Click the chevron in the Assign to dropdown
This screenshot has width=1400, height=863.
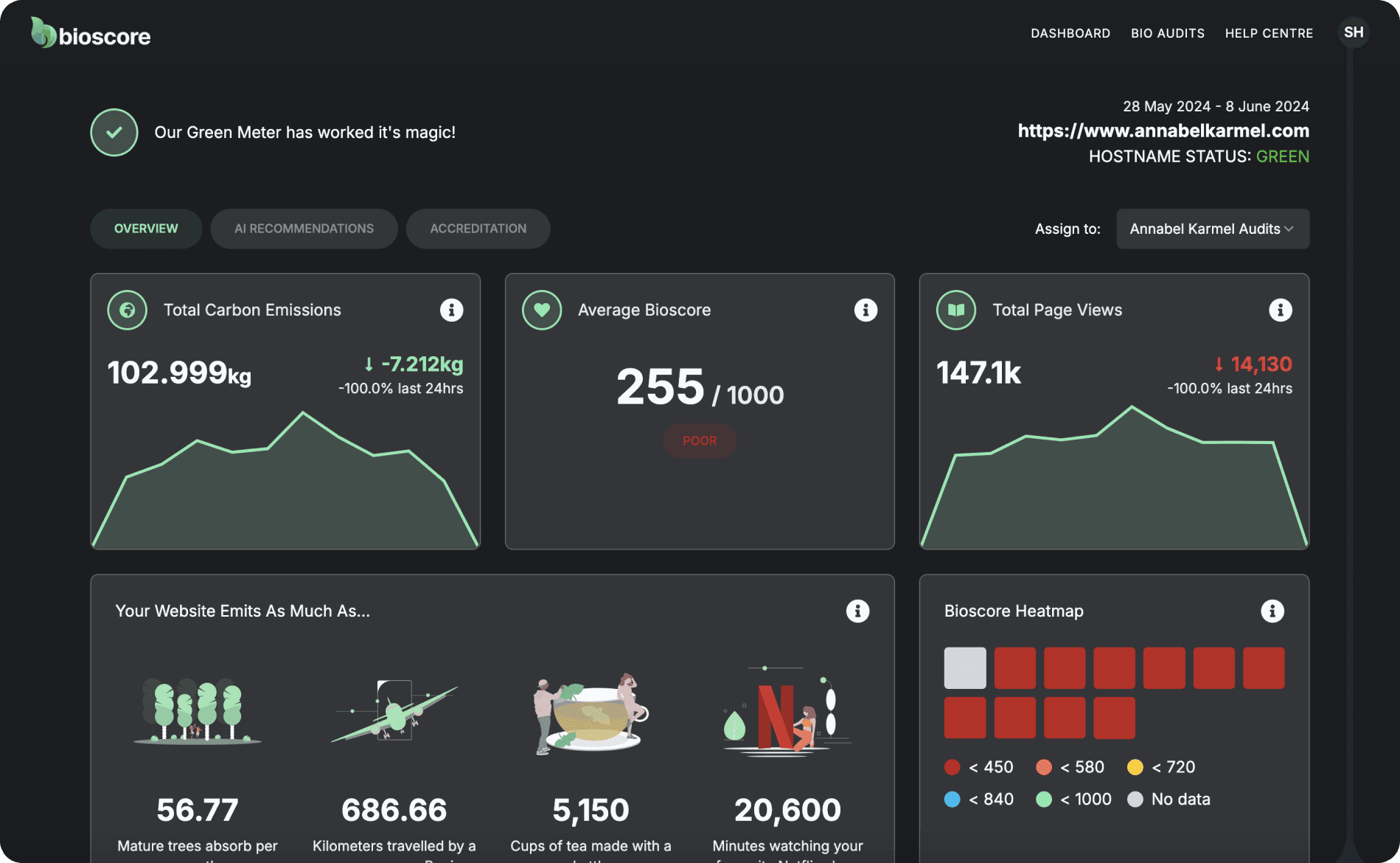click(x=1289, y=229)
